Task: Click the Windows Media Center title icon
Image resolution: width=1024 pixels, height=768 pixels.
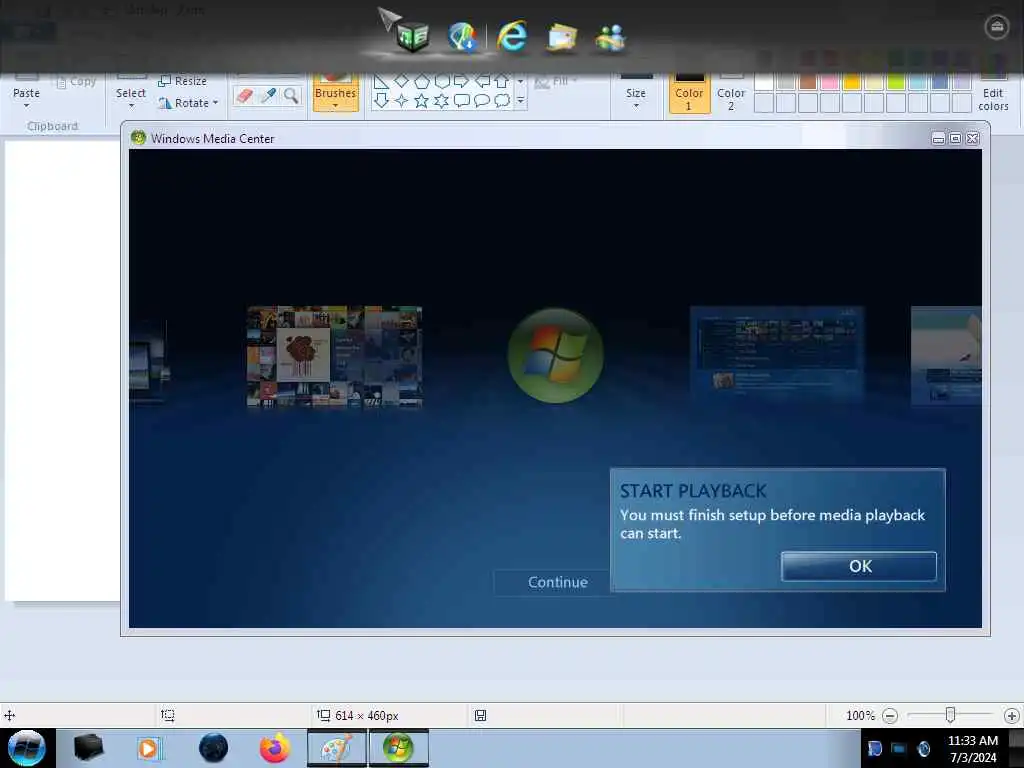Action: (x=138, y=138)
